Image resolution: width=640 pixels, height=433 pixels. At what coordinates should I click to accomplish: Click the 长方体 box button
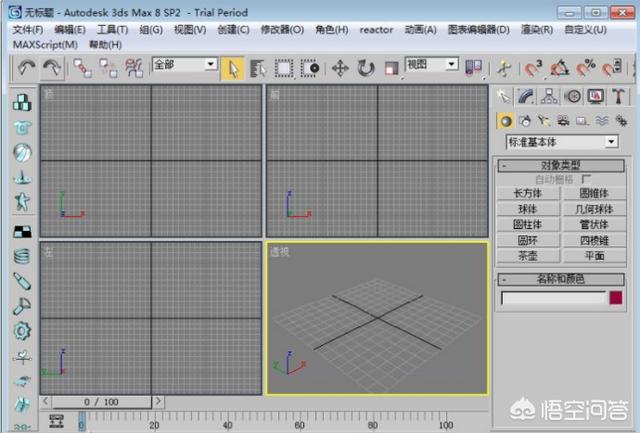click(x=528, y=193)
